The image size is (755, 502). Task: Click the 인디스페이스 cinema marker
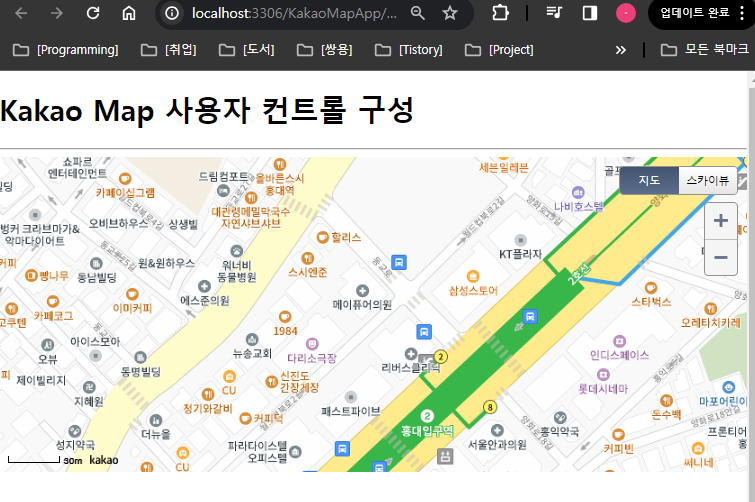619,341
